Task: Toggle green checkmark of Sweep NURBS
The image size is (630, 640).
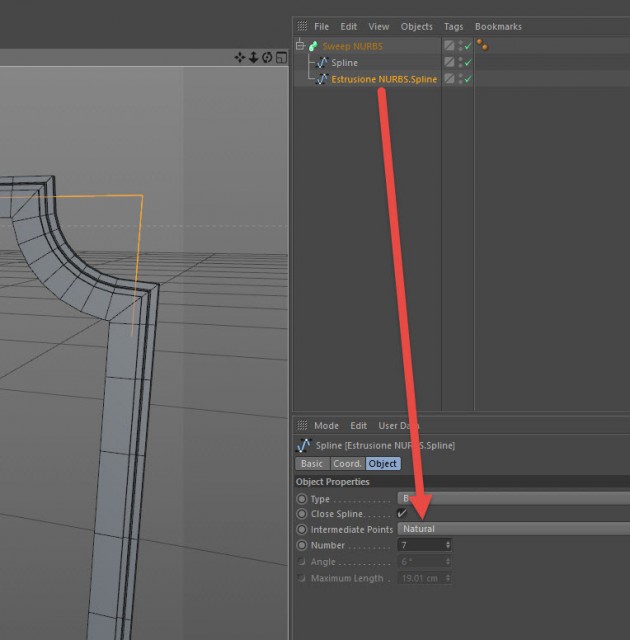Action: tap(468, 46)
